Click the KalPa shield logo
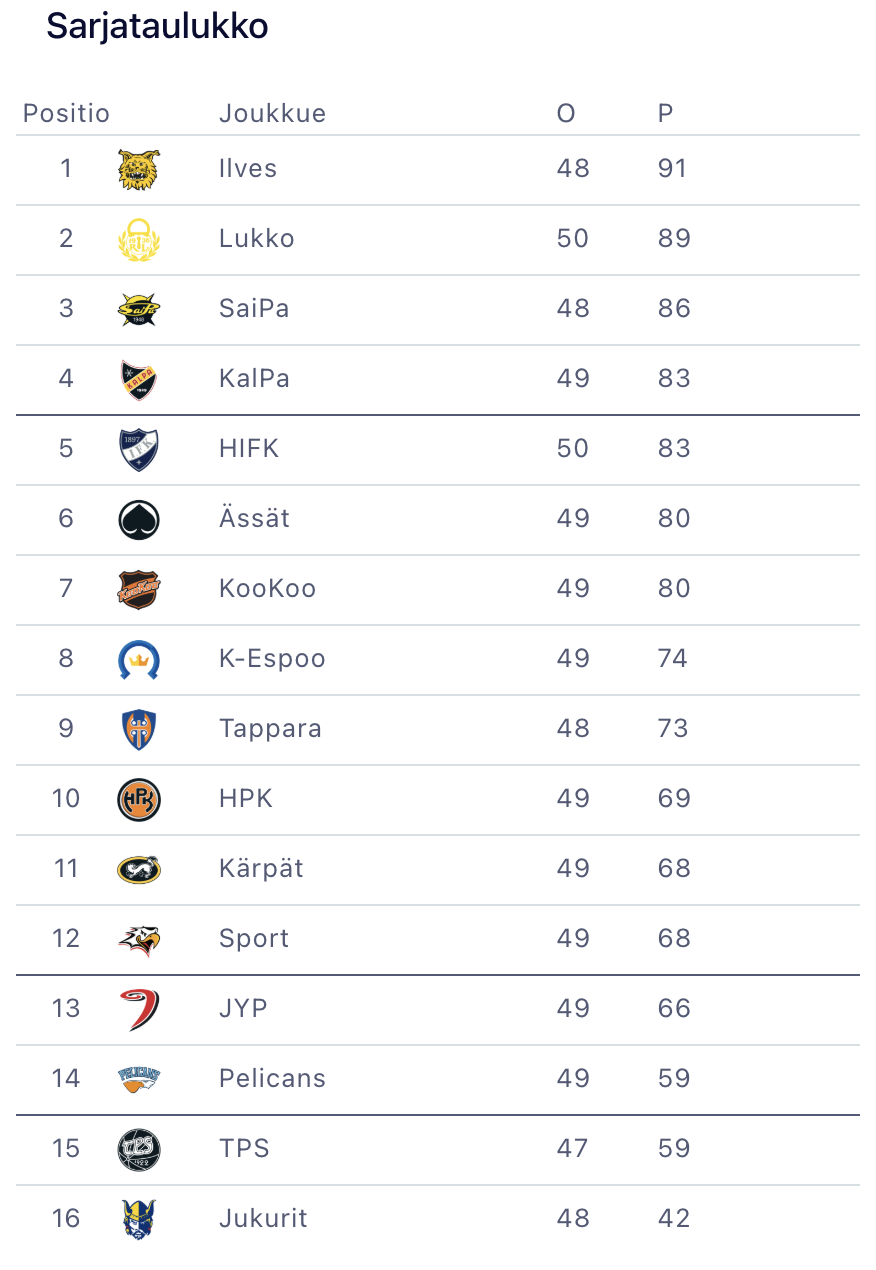Screen dimensions: 876x1270 click(x=139, y=380)
